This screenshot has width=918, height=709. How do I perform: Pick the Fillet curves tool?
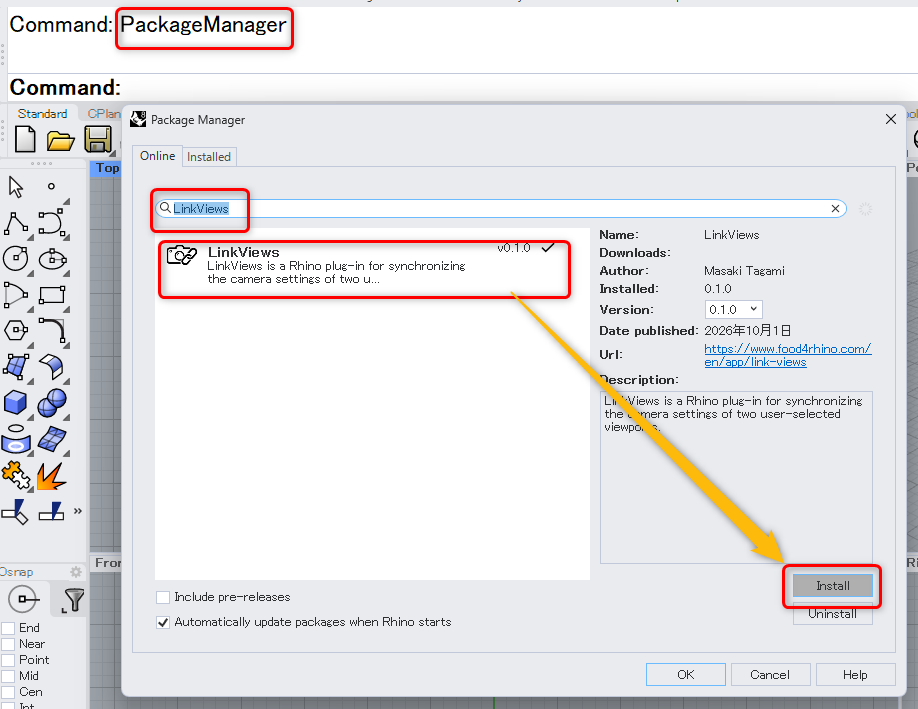(52, 331)
